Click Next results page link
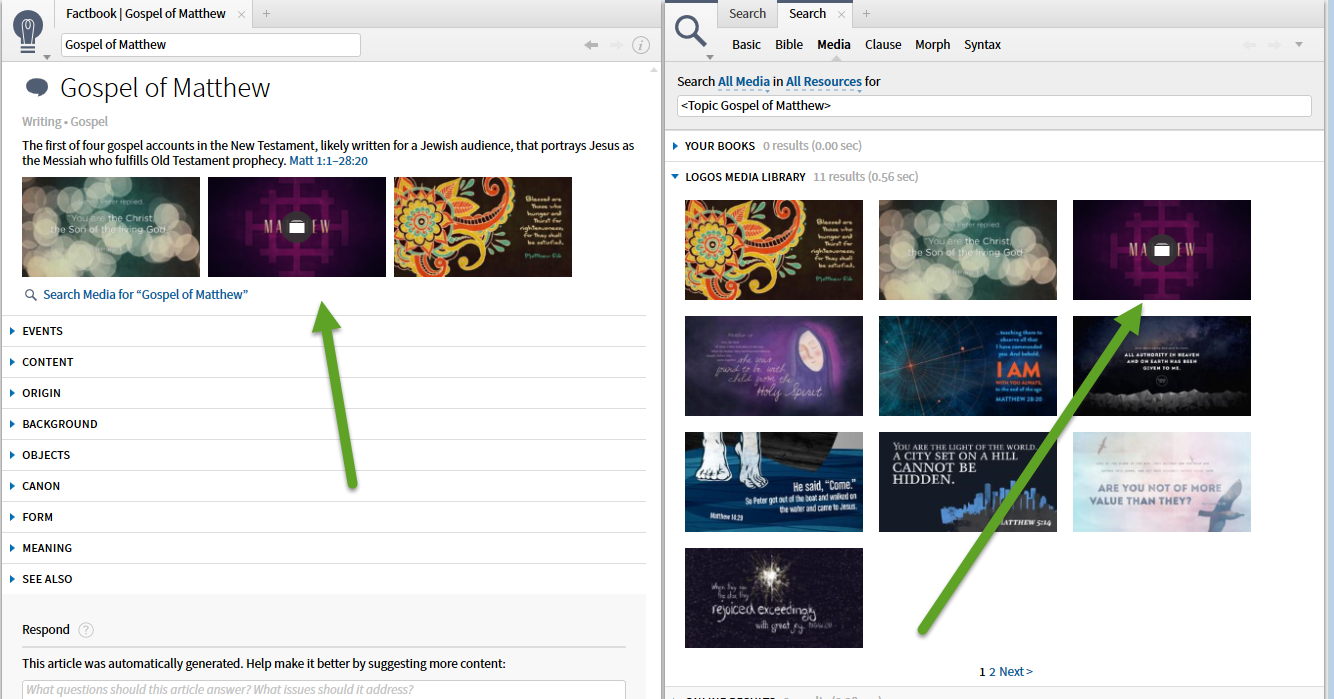Image resolution: width=1334 pixels, height=699 pixels. [x=1016, y=672]
